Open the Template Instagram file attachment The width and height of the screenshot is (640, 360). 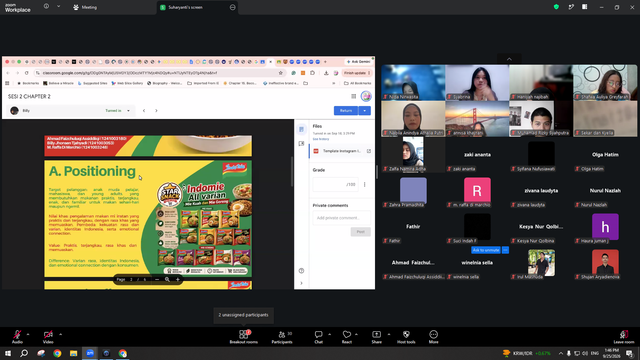pyautogui.click(x=339, y=151)
